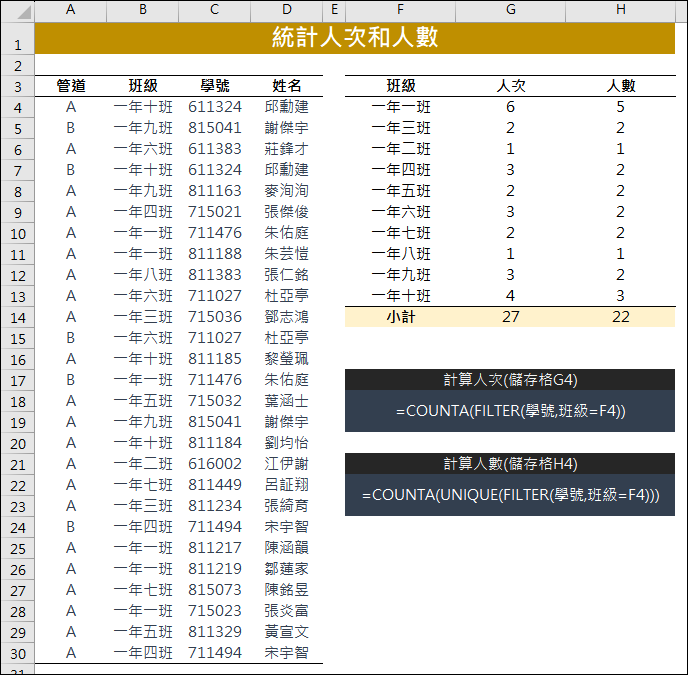Select the name cell 麥洵洵
The width and height of the screenshot is (688, 675).
(287, 191)
